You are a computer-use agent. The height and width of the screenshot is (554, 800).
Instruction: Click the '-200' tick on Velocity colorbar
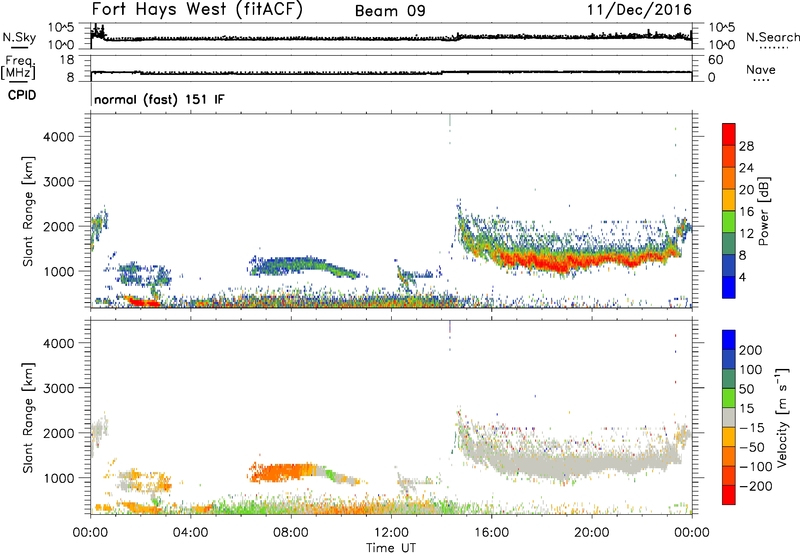[755, 486]
